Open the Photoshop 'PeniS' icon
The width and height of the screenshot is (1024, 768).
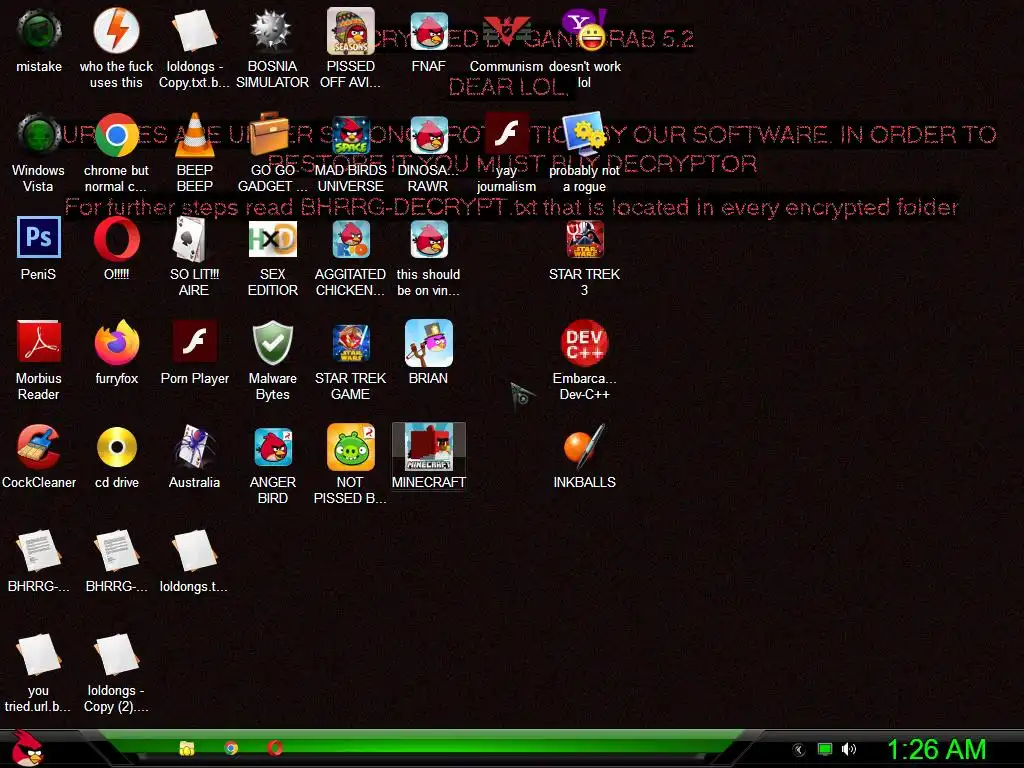click(39, 238)
